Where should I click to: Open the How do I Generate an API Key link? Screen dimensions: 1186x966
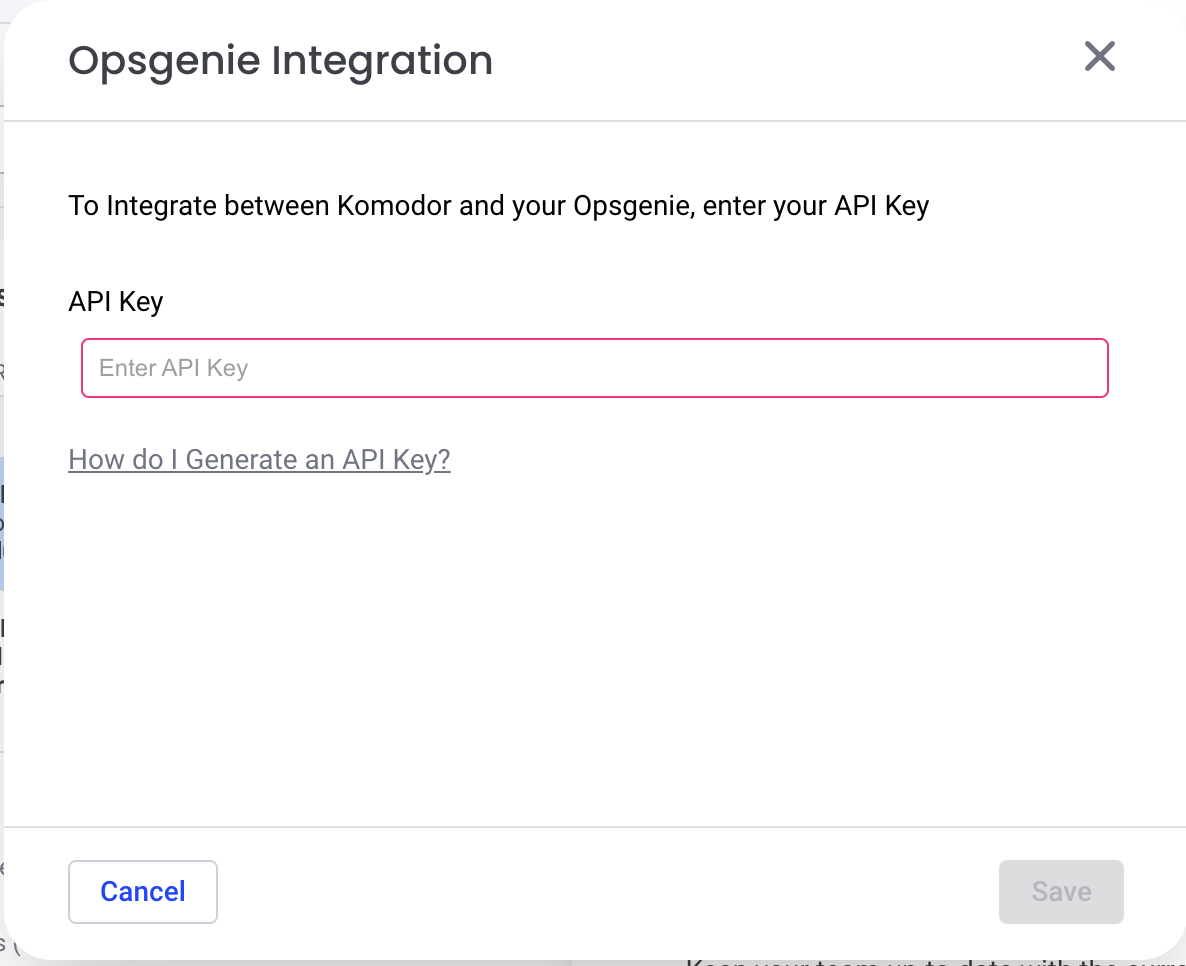(x=259, y=460)
